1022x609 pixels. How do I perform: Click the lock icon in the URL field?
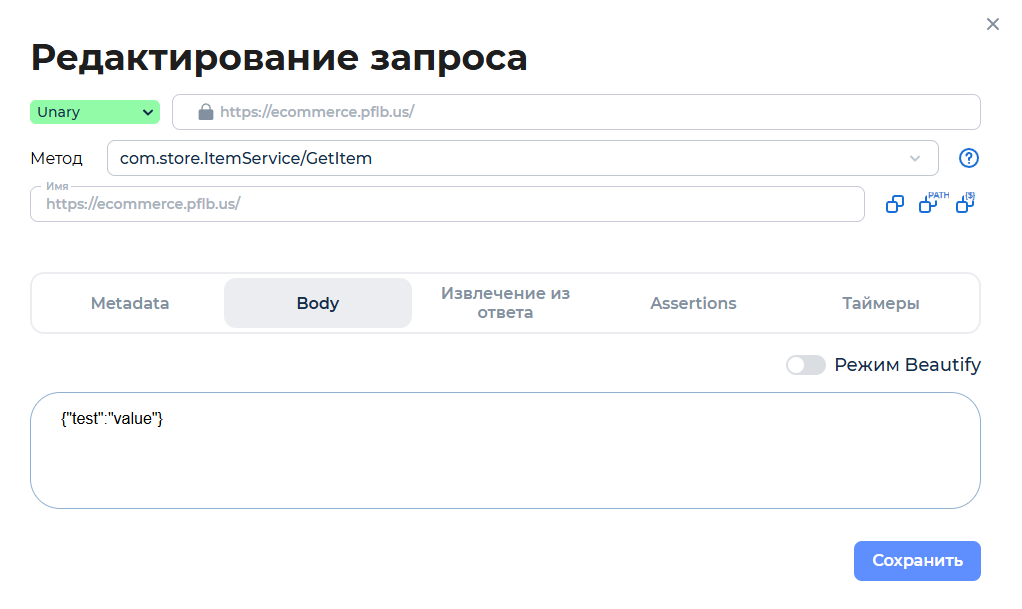point(205,111)
